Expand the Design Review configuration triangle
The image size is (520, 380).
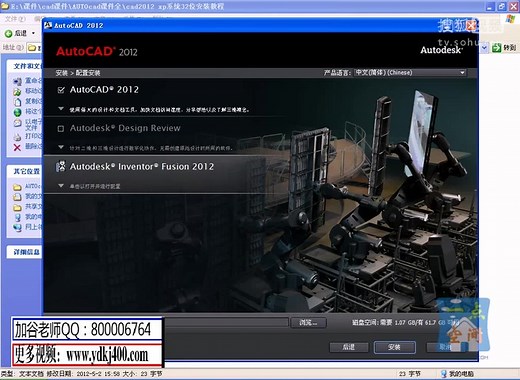[x=61, y=147]
